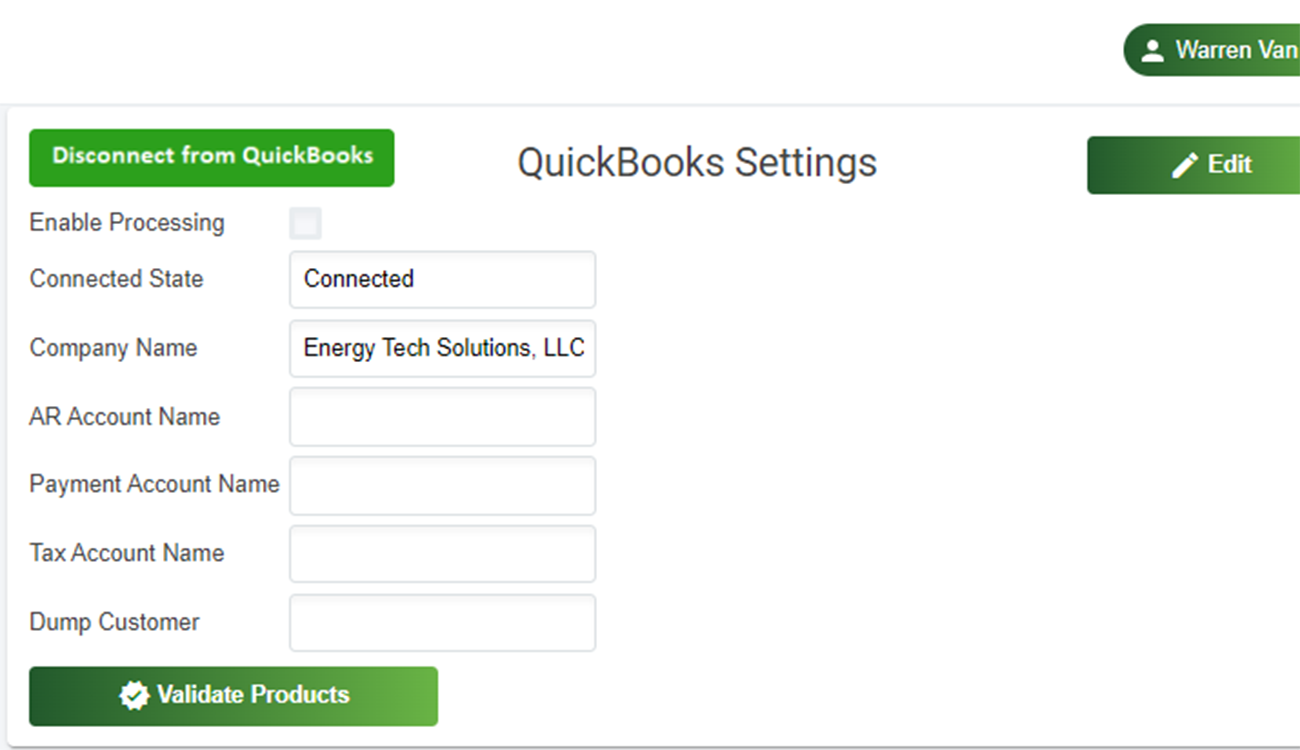Click the user profile icon beside Warren Van
Viewport: 1300px width, 750px height.
pos(1153,50)
